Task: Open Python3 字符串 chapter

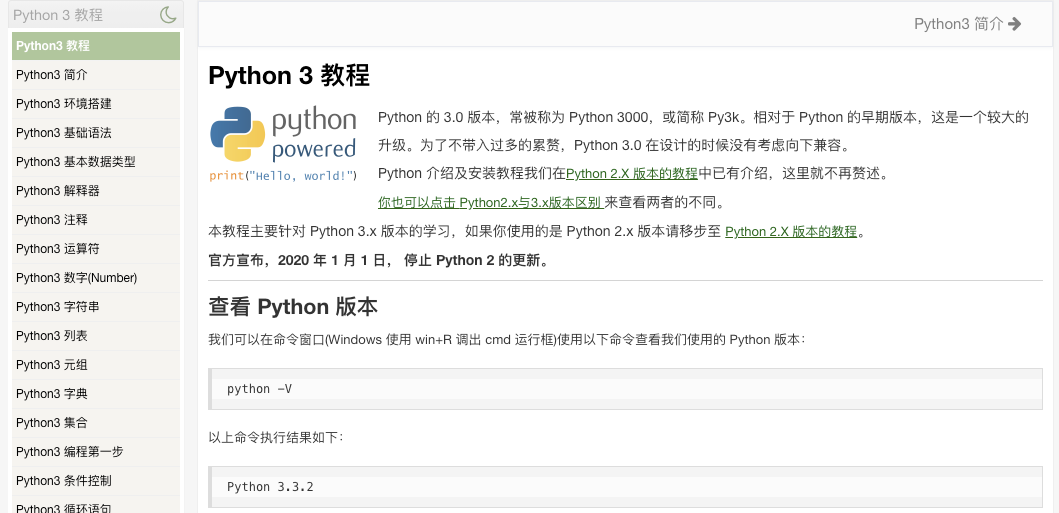Action: (96, 307)
